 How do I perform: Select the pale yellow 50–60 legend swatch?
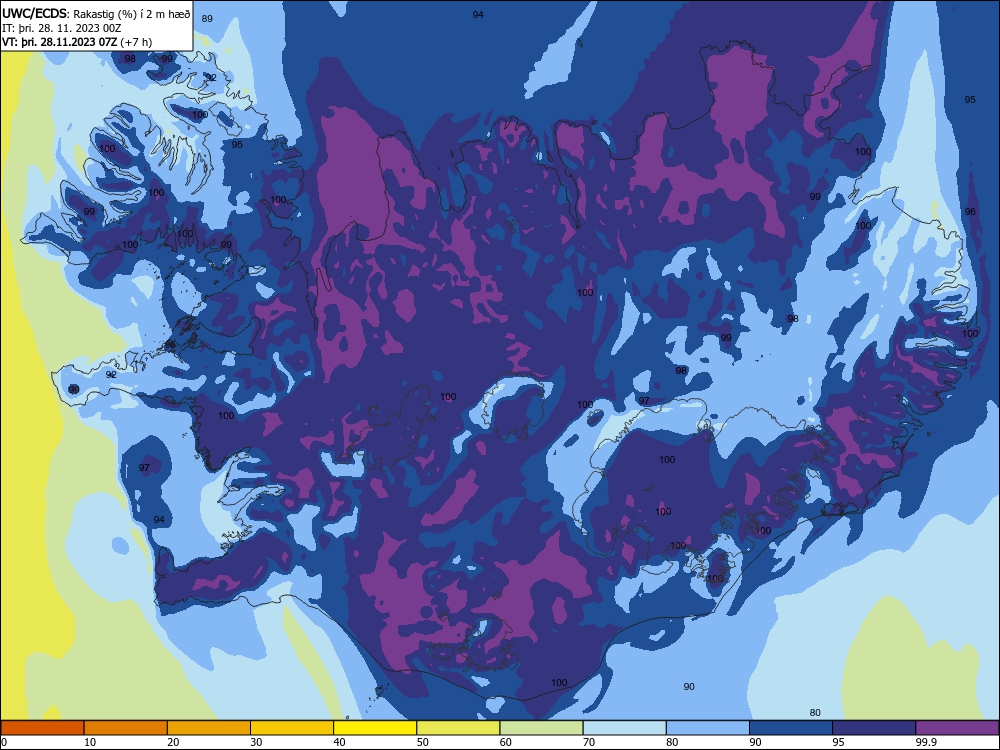click(458, 728)
